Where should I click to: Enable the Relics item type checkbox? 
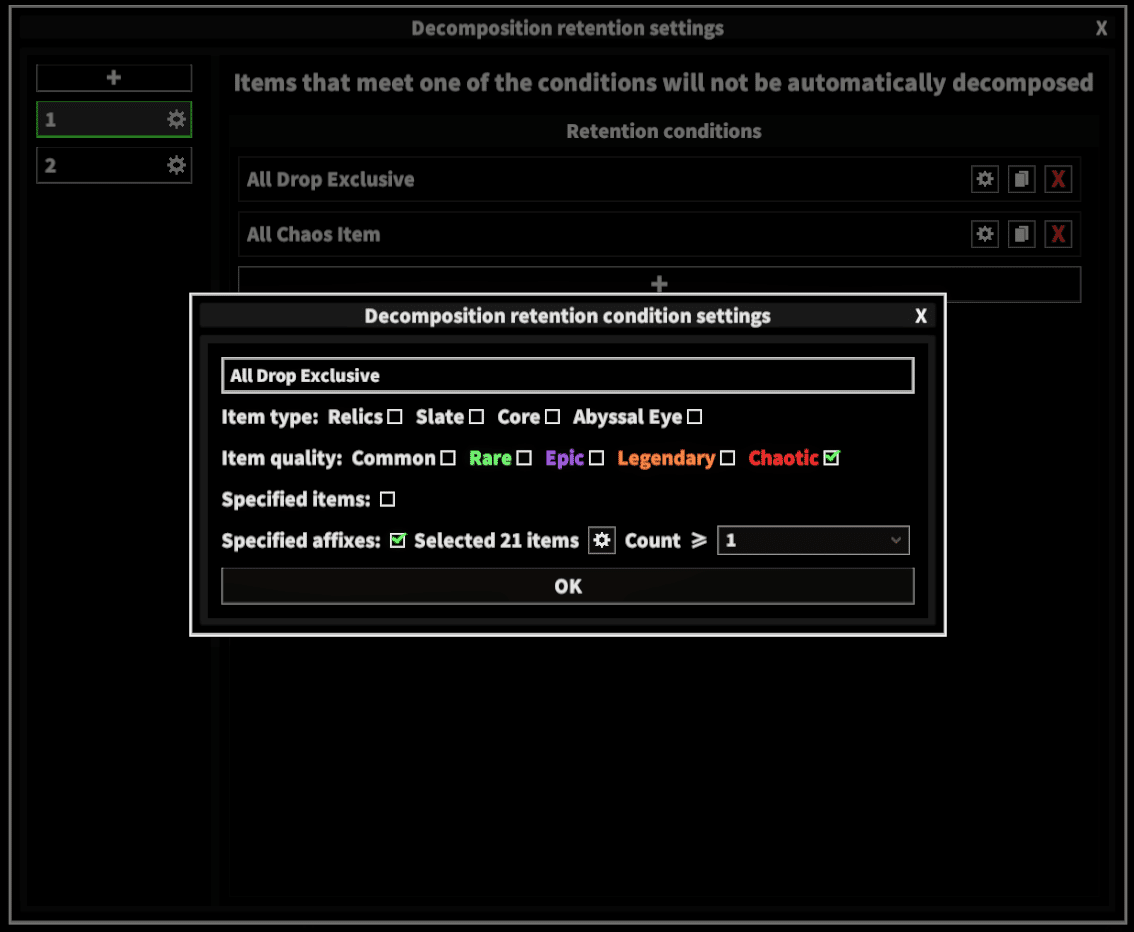click(x=395, y=417)
